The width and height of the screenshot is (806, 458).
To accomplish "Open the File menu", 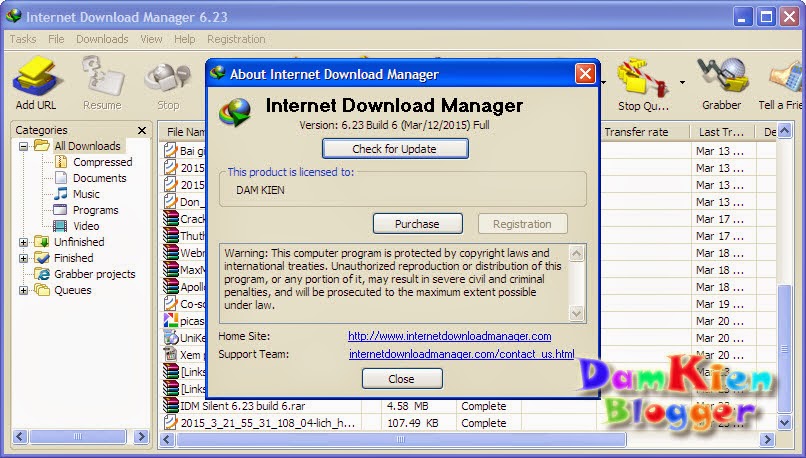I will tap(56, 39).
